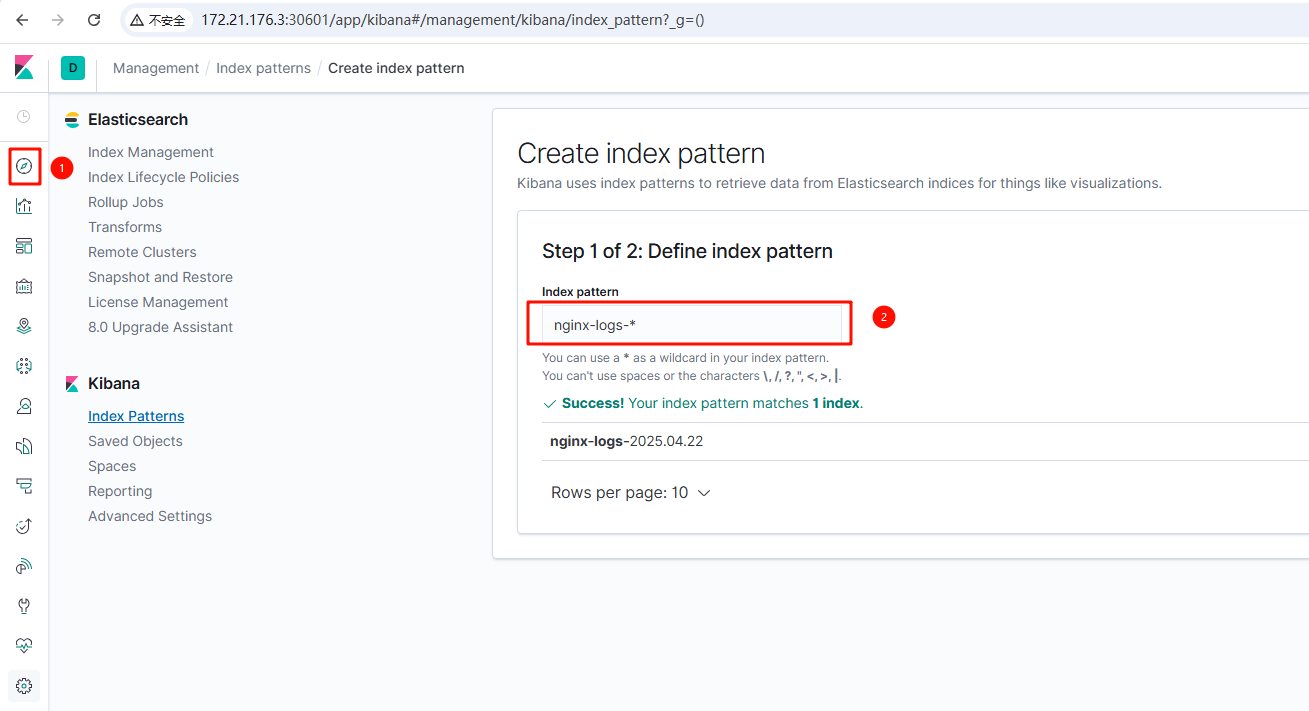The width and height of the screenshot is (1309, 711).
Task: Go to Index patterns breadcrumb
Action: point(263,68)
